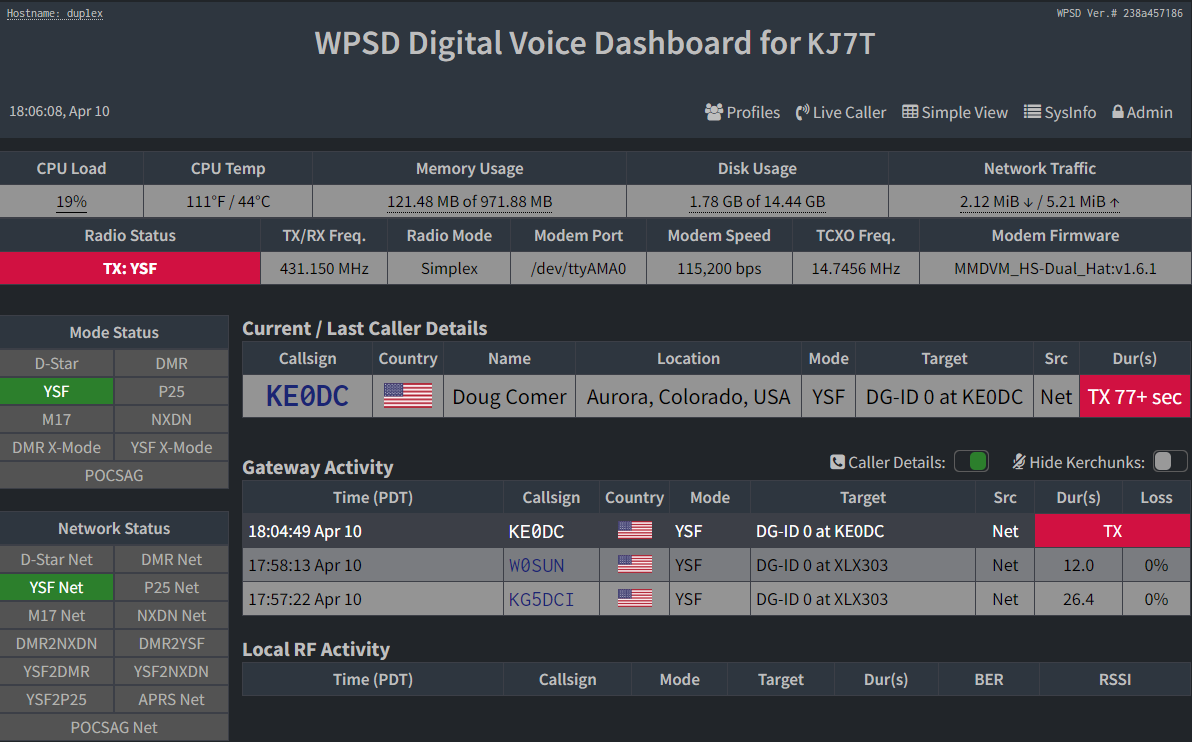Click the memory usage value
This screenshot has width=1192, height=742.
click(469, 202)
